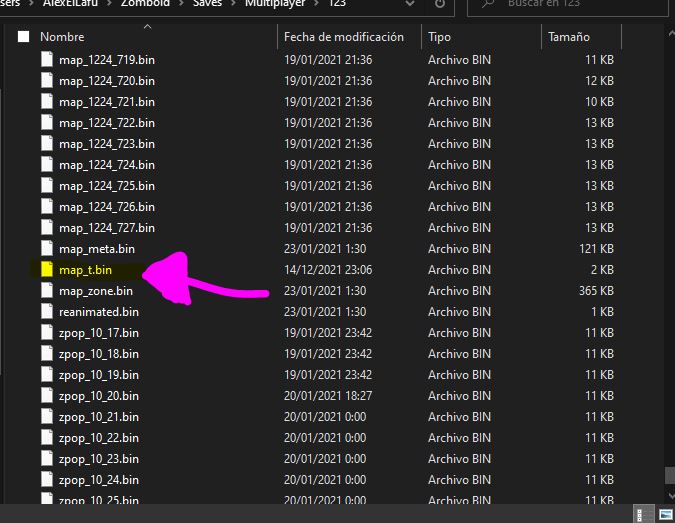Select the file icon of map_1224_722.bin
Screen dimensions: 675x523
(x=47, y=123)
